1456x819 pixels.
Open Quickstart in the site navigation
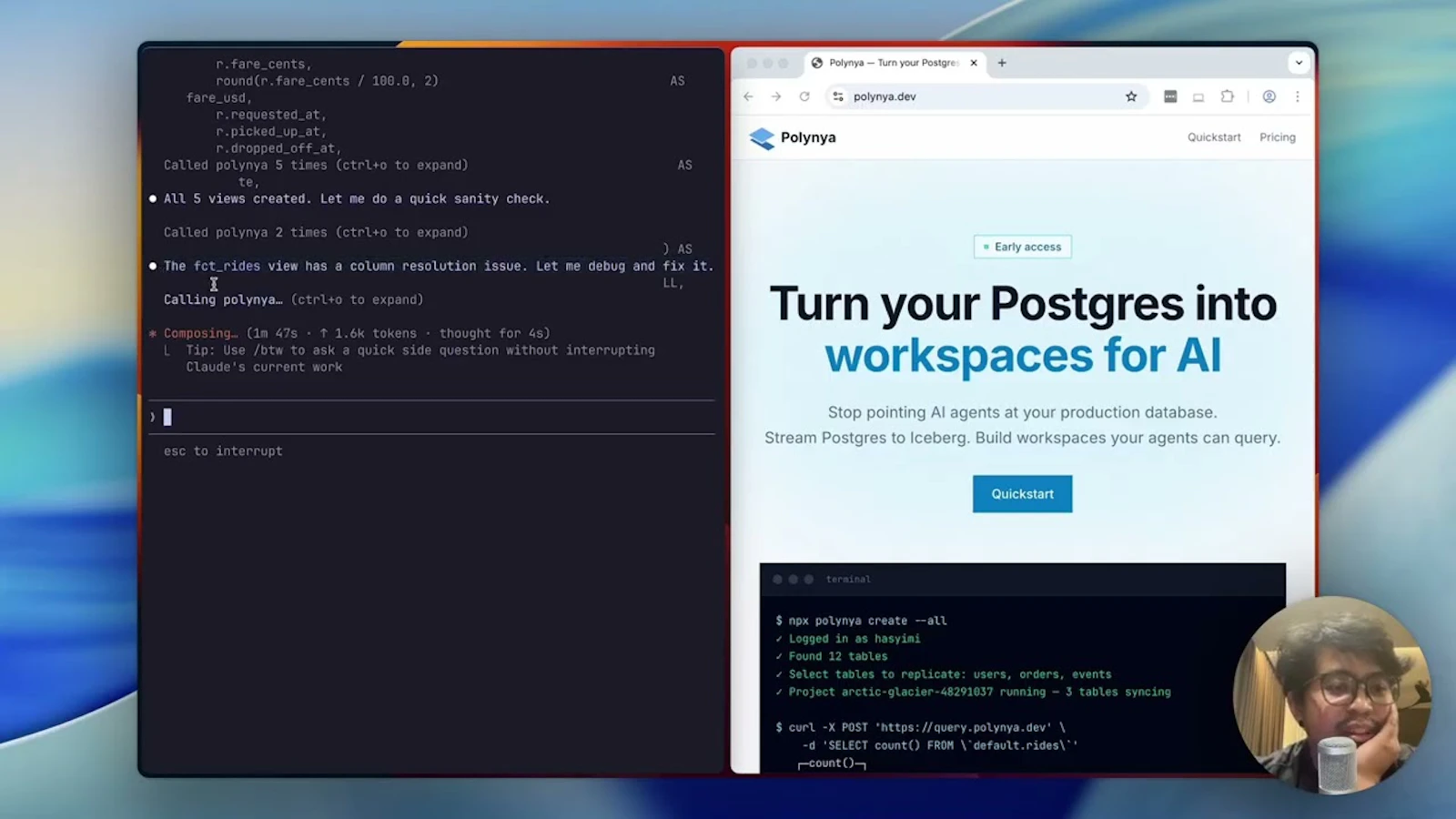[1214, 137]
